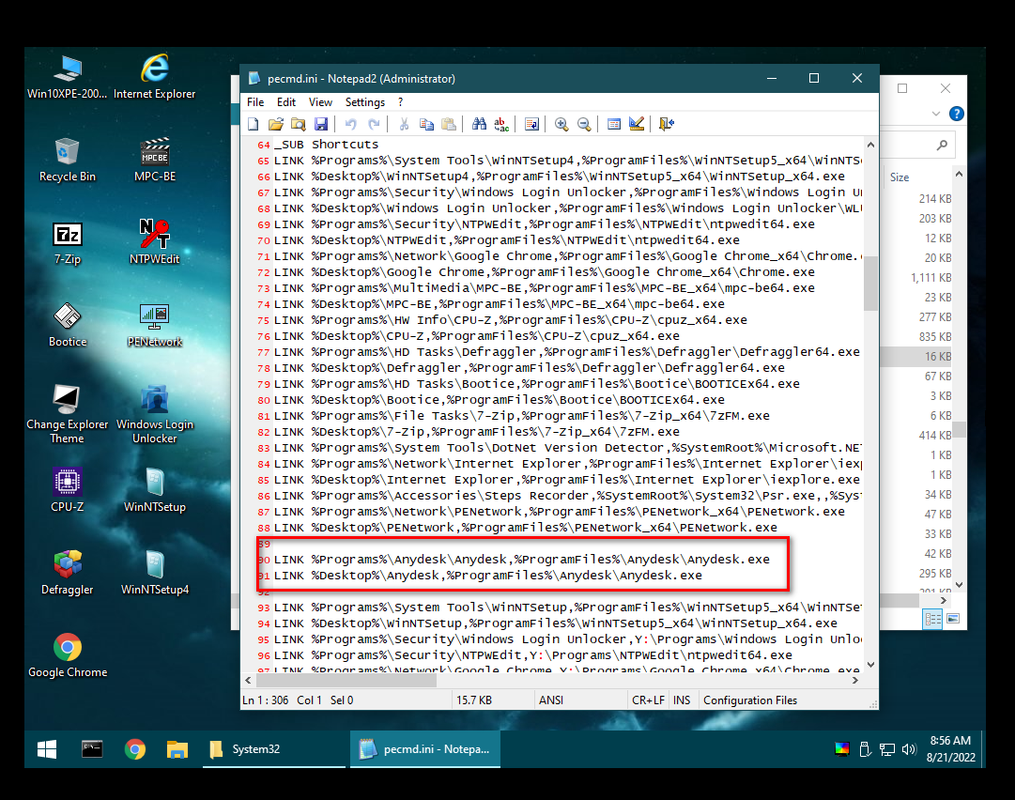Click the horizontal scrollbar right arrow

click(855, 680)
